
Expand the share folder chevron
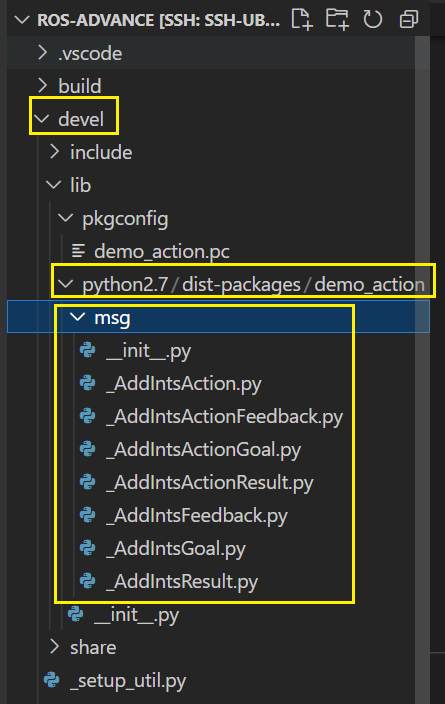55,647
